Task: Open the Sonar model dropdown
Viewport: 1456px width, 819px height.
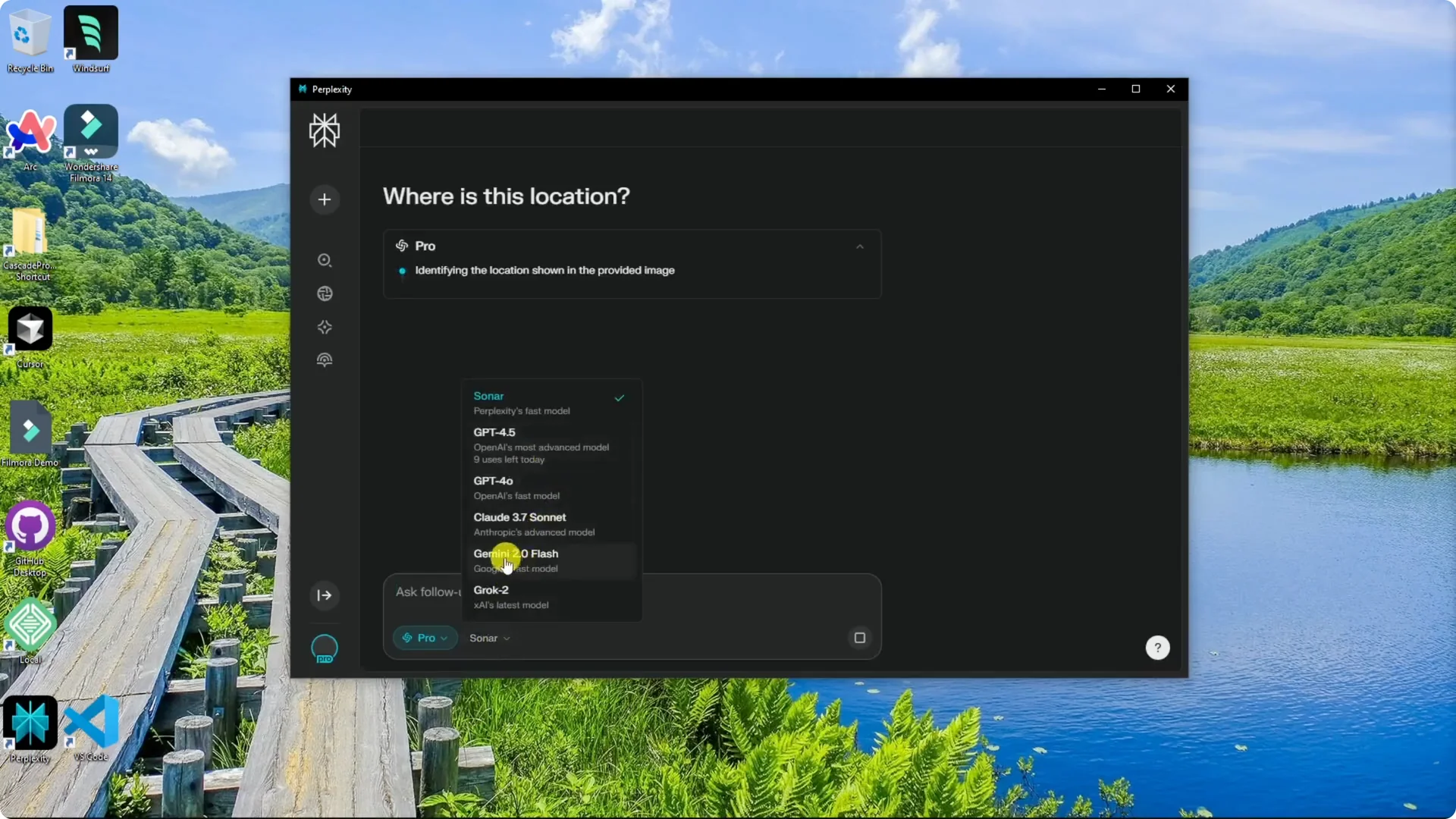Action: click(x=489, y=638)
